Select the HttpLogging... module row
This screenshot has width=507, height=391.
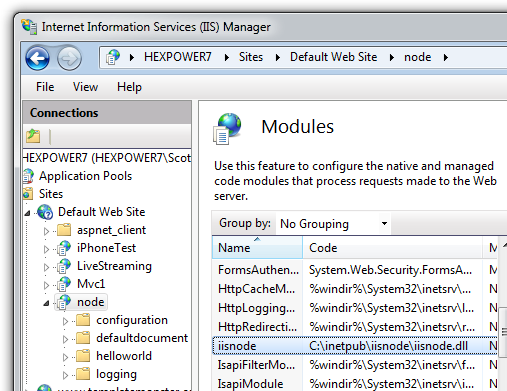point(355,308)
